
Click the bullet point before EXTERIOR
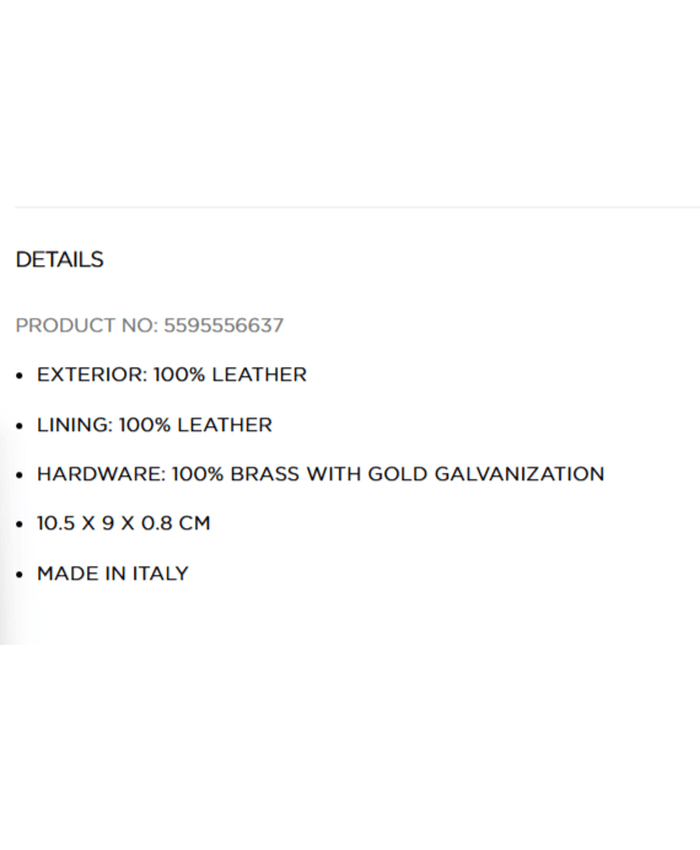tap(20, 376)
